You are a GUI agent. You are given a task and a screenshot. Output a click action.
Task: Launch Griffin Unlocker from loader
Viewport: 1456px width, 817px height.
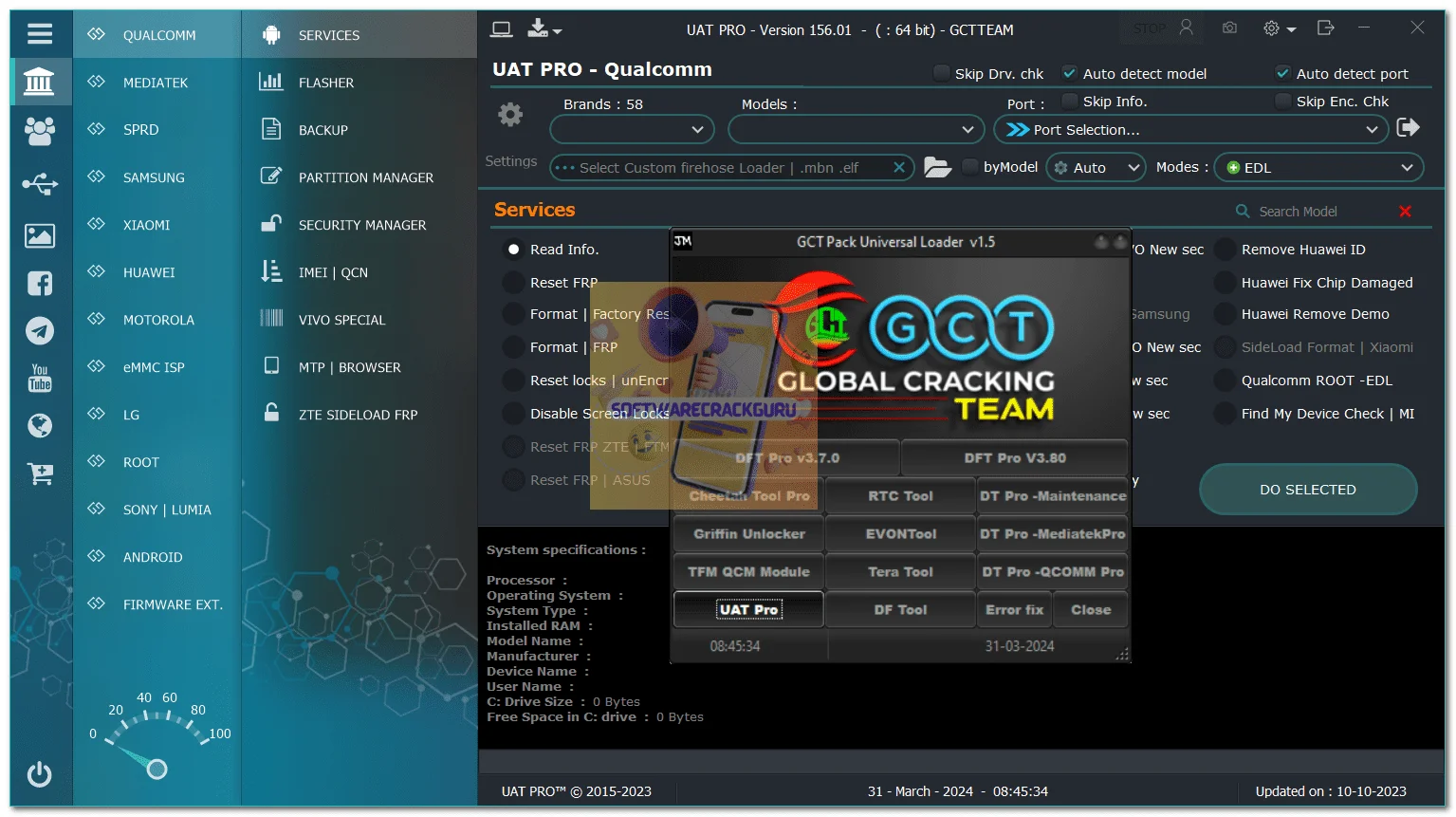(x=748, y=533)
